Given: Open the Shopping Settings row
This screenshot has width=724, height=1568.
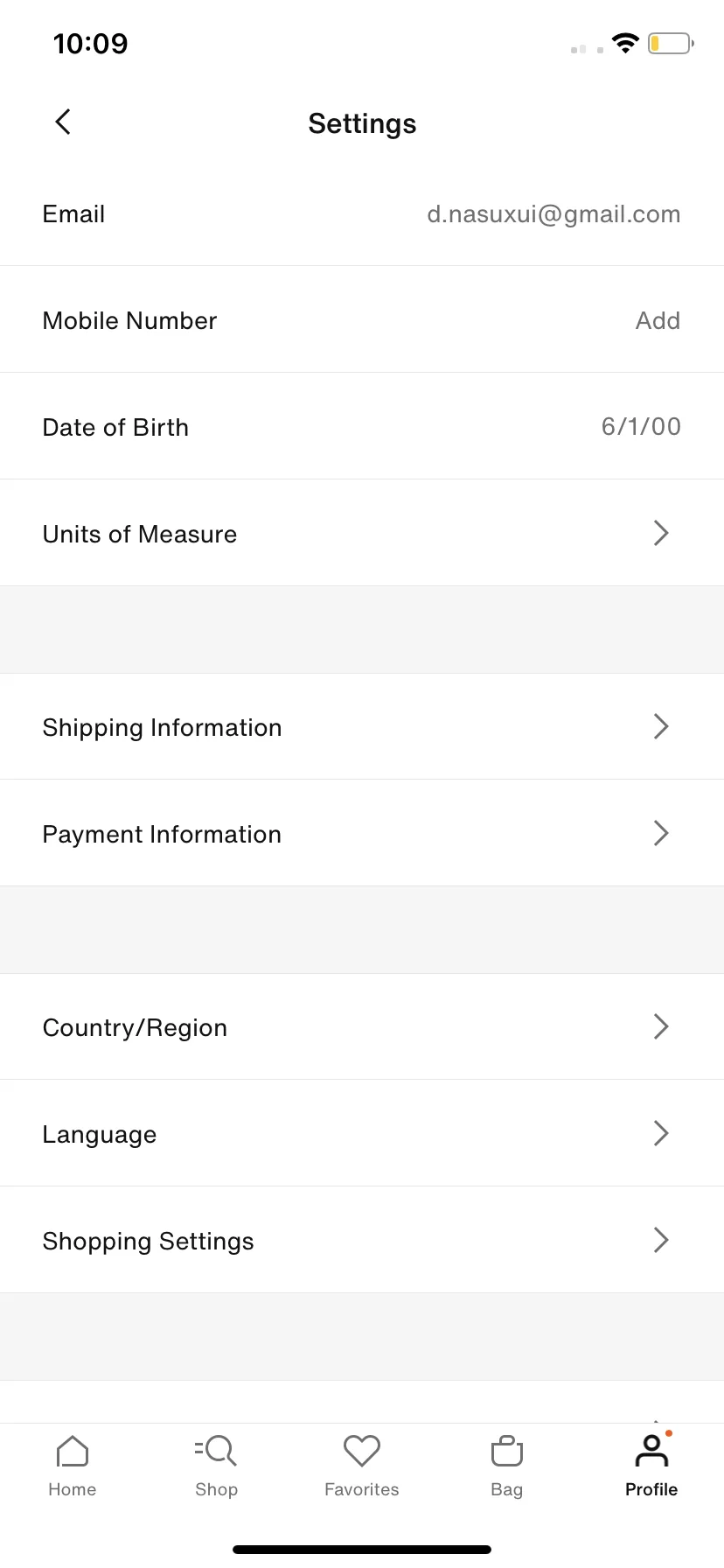Looking at the screenshot, I should [362, 1240].
